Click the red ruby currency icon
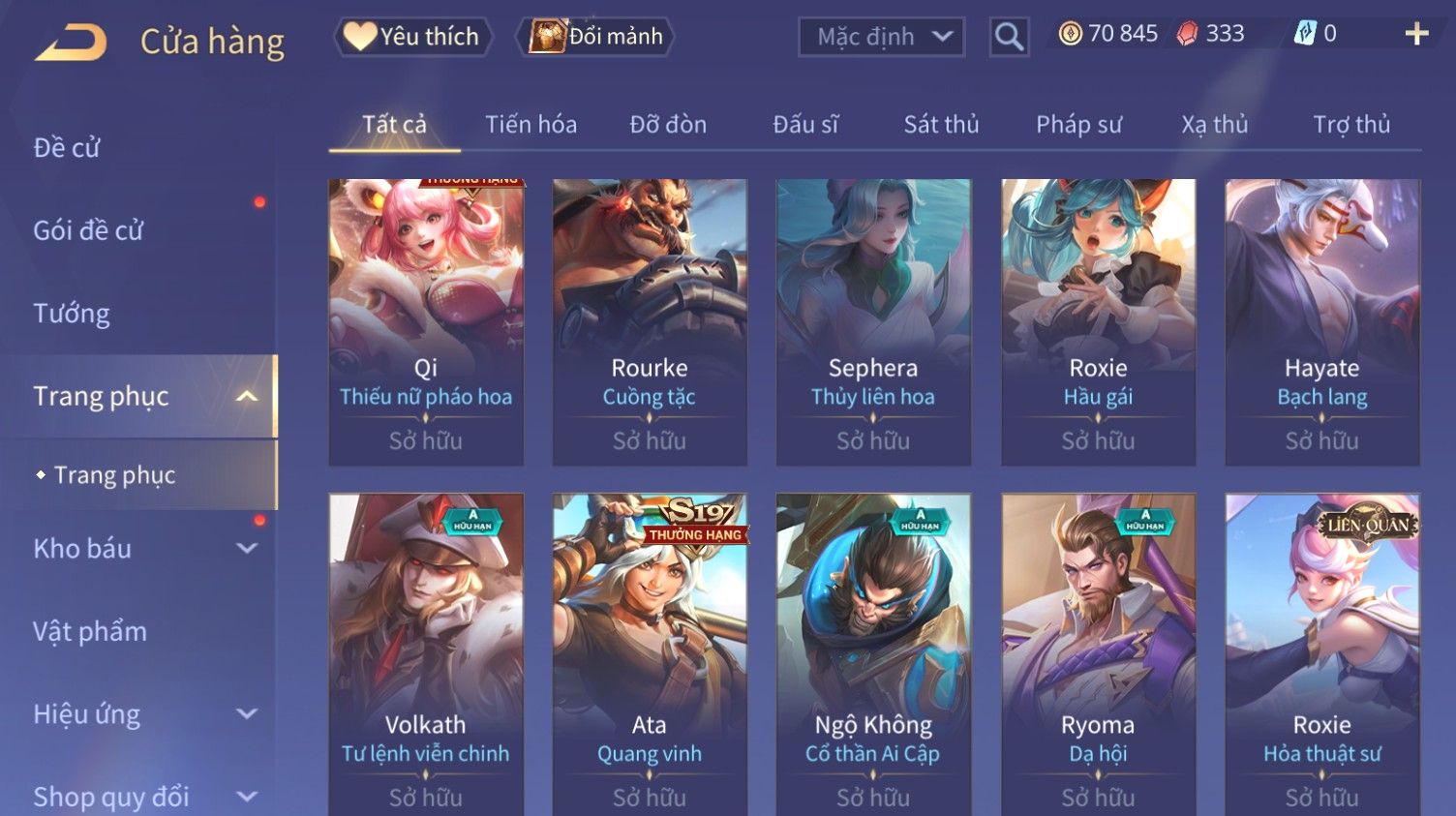This screenshot has width=1456, height=816. [1187, 34]
